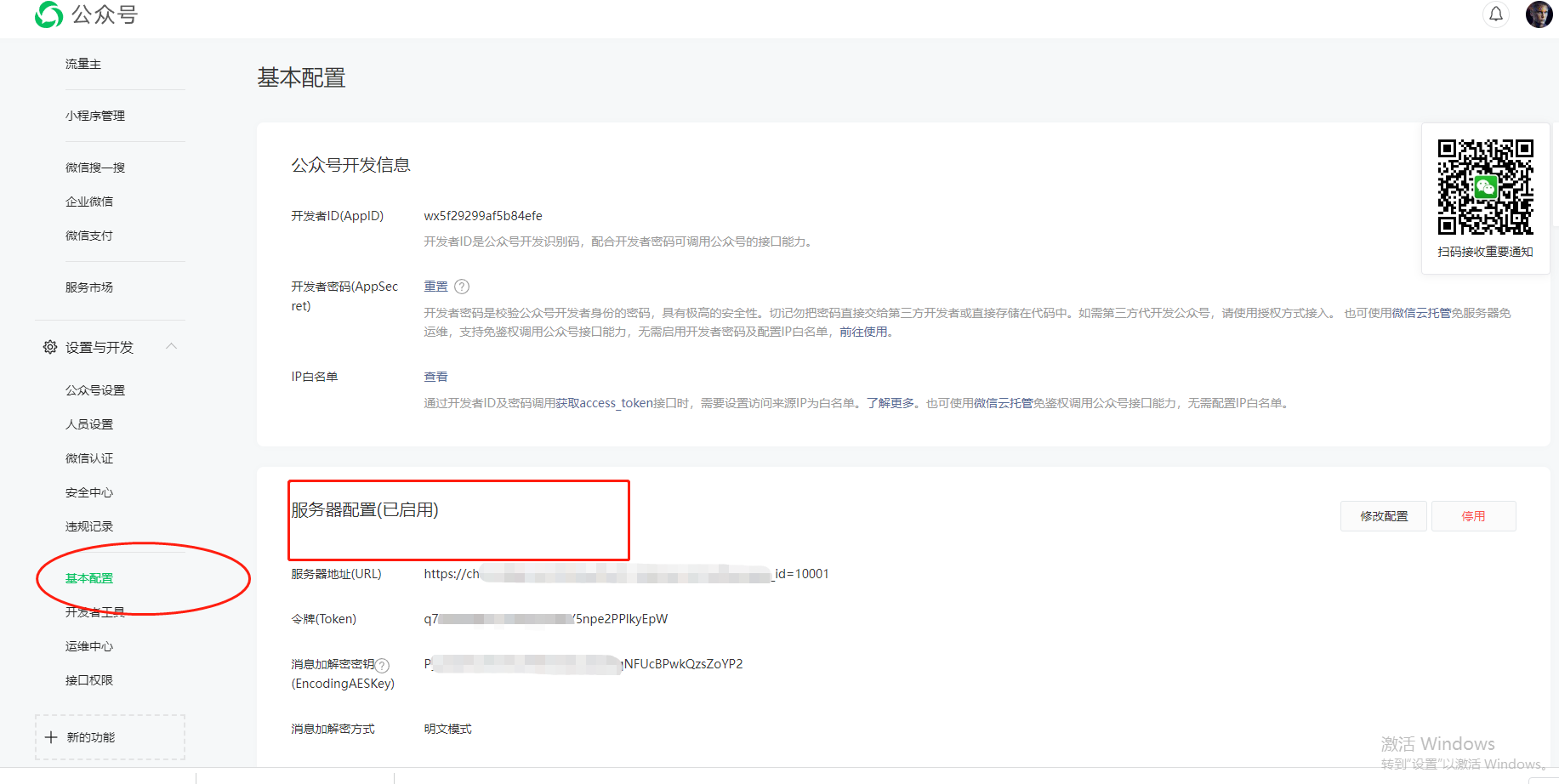
Task: Click 查看 link for IP白名单
Action: [x=436, y=377]
